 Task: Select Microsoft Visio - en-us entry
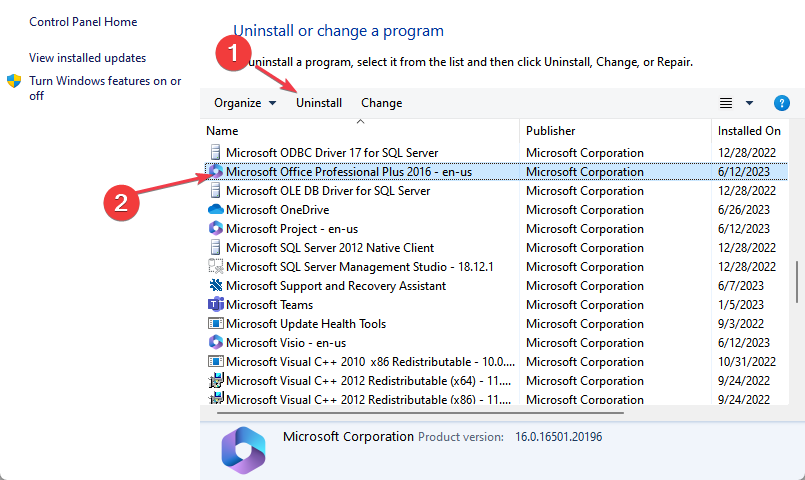point(286,343)
